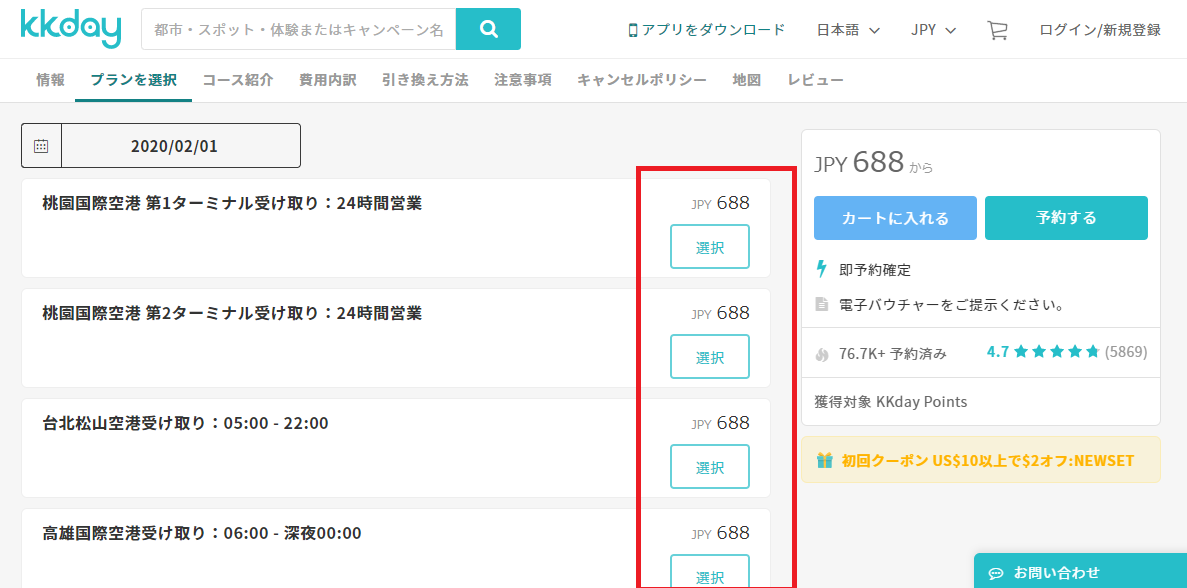Open the レビュー tab
This screenshot has height=588, width=1187.
[815, 80]
